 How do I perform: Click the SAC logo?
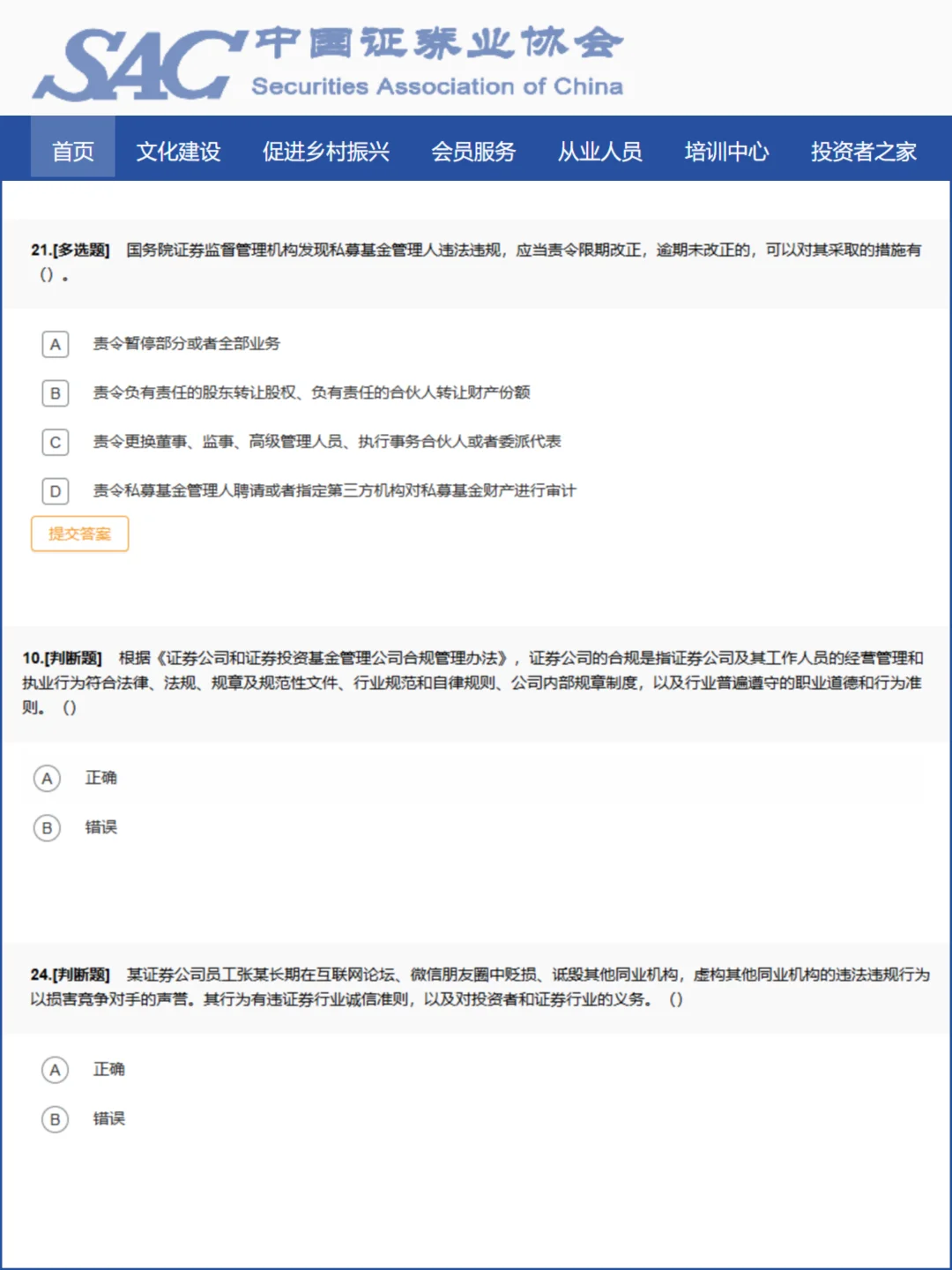pos(139,64)
